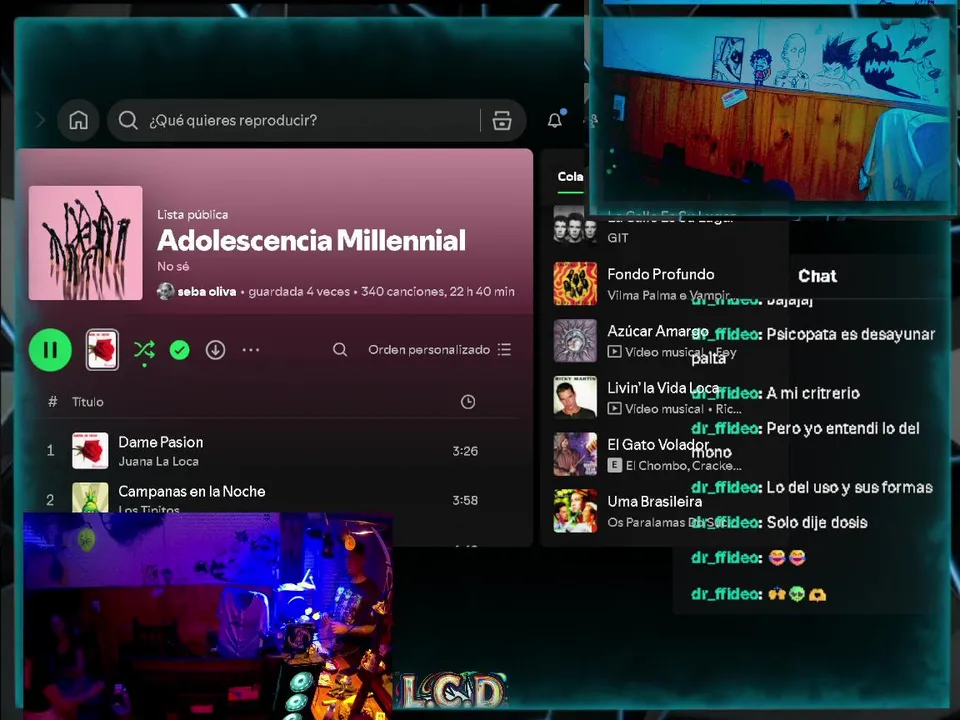Screen dimensions: 960x720
Task: Click the Spotify home icon
Action: [78, 120]
